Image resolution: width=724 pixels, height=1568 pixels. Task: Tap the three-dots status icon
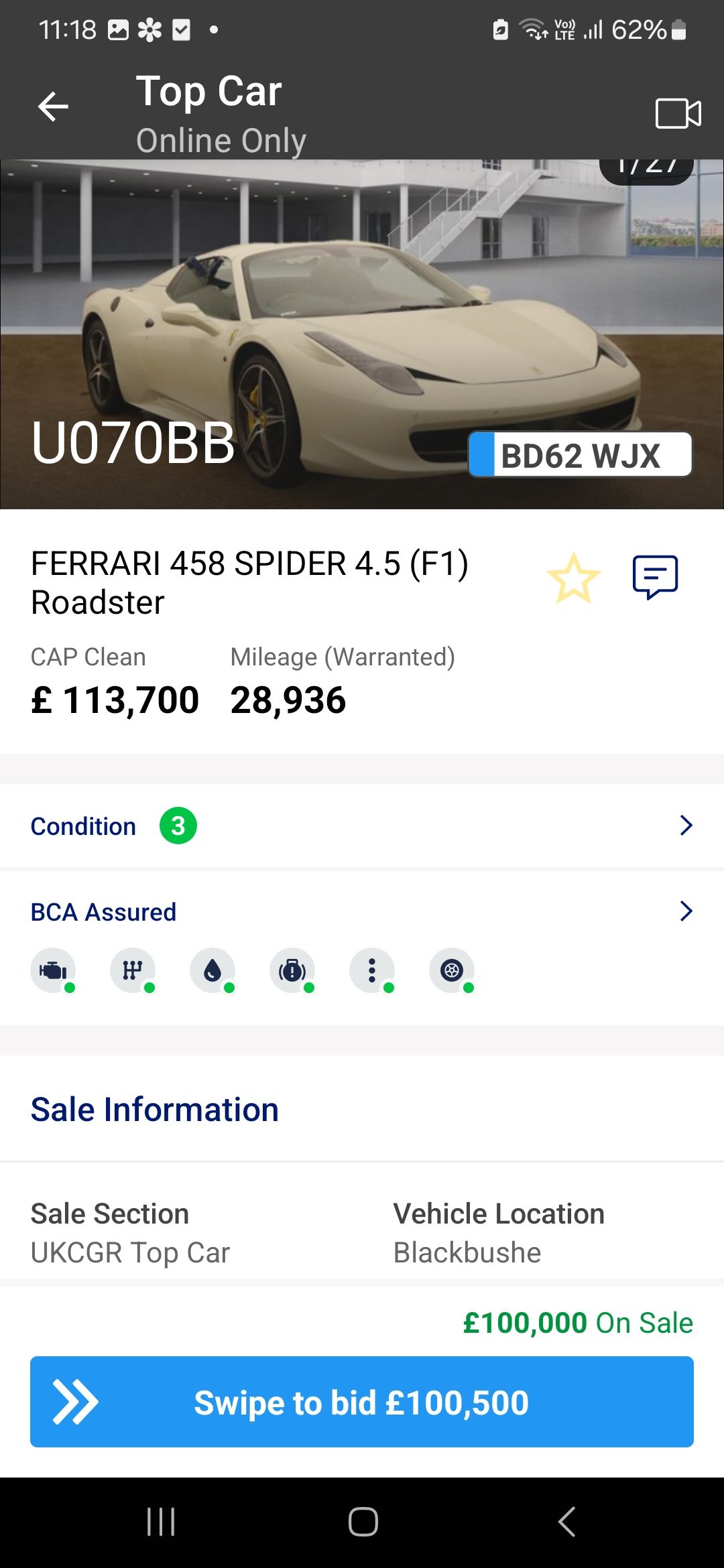click(372, 970)
